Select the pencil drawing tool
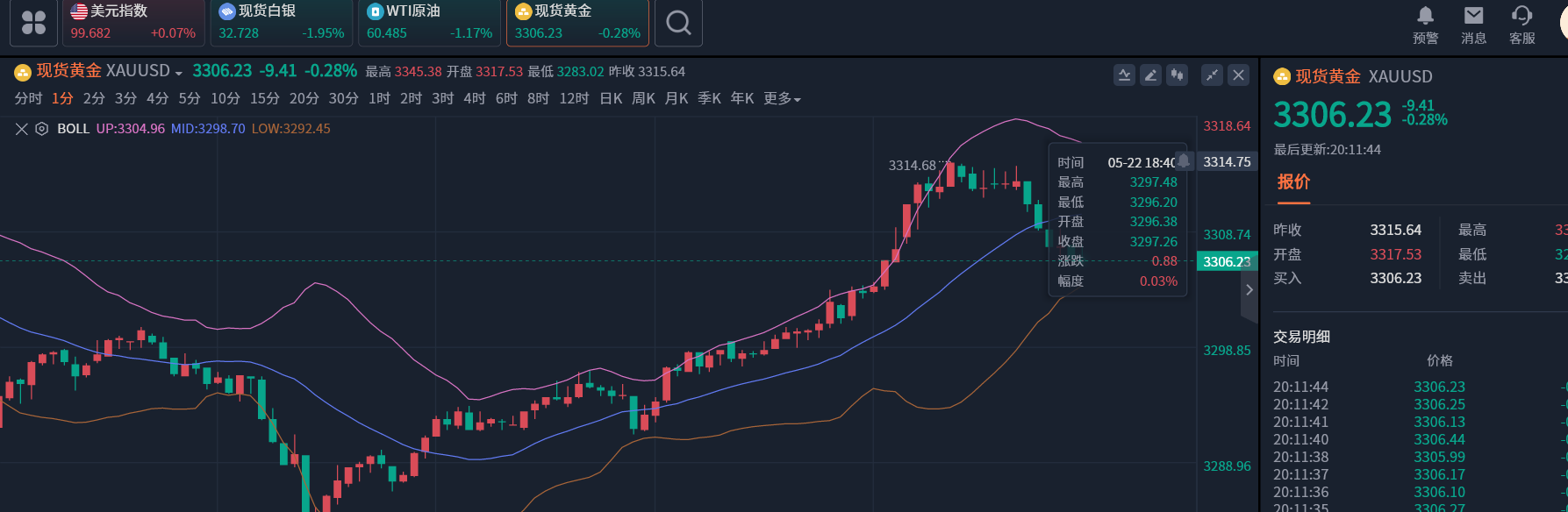1568x512 pixels. 1150,75
